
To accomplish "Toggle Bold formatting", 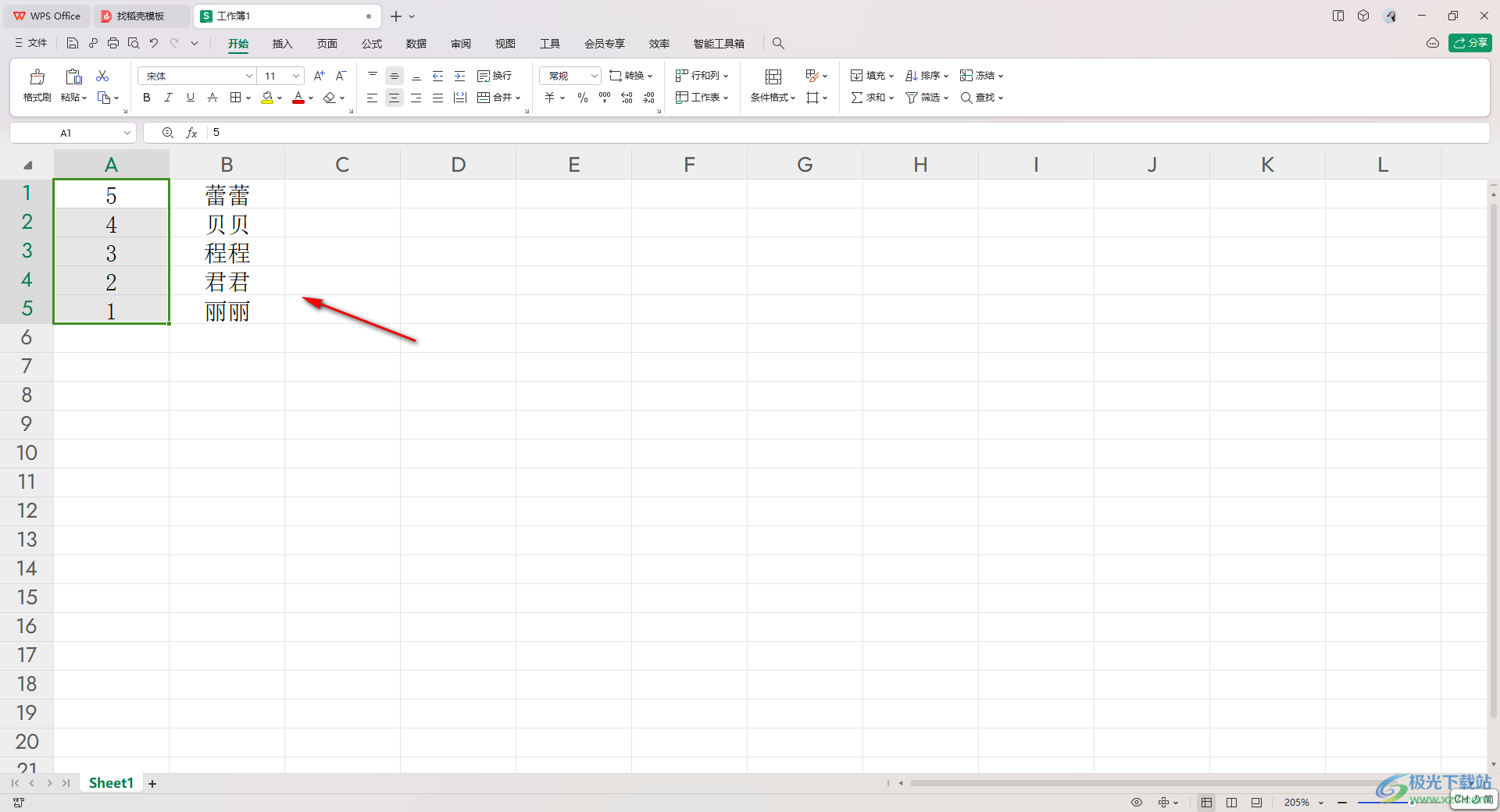I will (147, 98).
